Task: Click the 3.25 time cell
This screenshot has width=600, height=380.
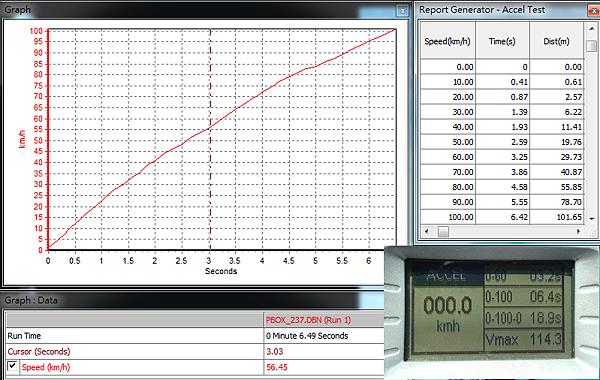Action: (502, 157)
